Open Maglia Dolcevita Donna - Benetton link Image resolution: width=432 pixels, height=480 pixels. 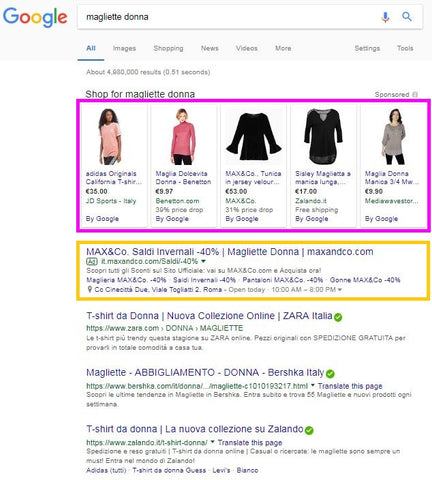pyautogui.click(x=183, y=178)
